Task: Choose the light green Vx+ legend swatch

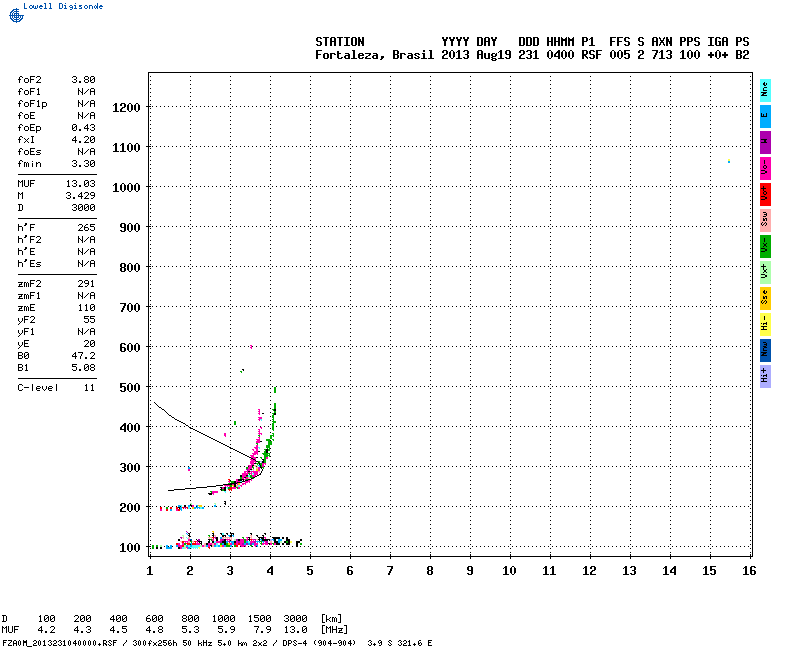Action: click(x=765, y=272)
